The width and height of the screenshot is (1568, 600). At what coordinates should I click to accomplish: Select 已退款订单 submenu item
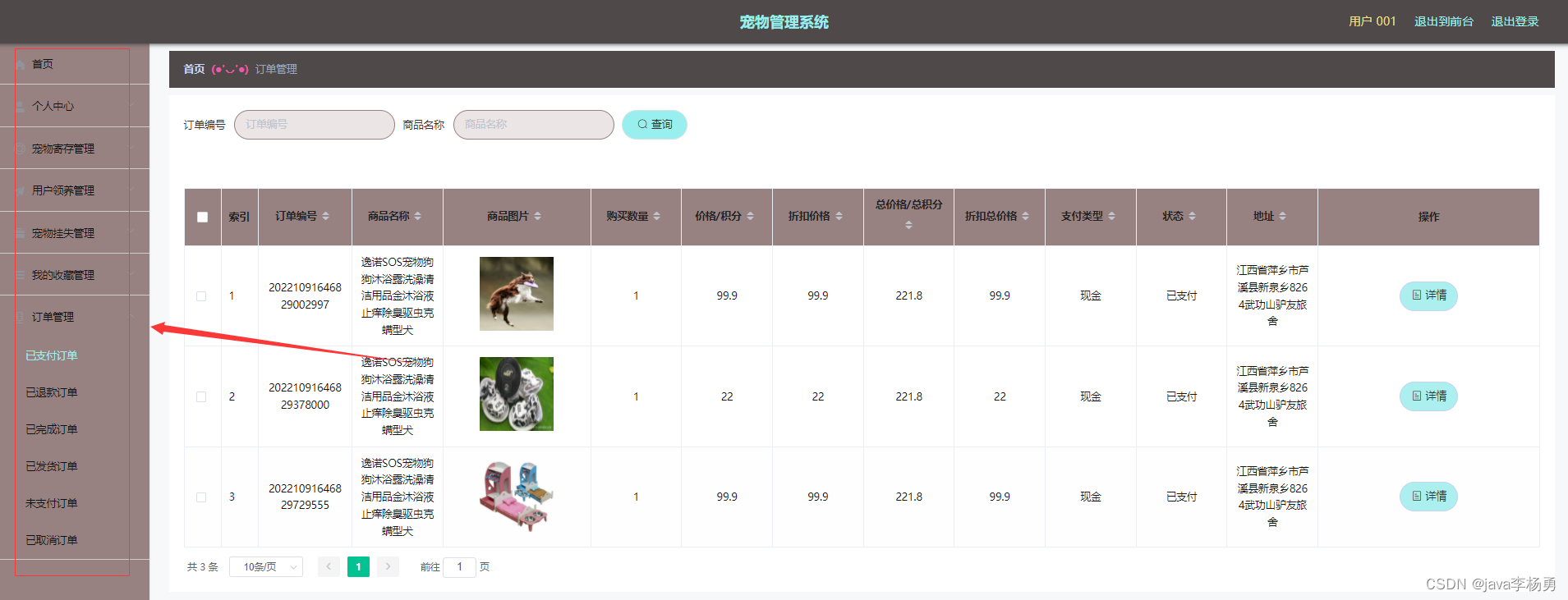point(52,392)
